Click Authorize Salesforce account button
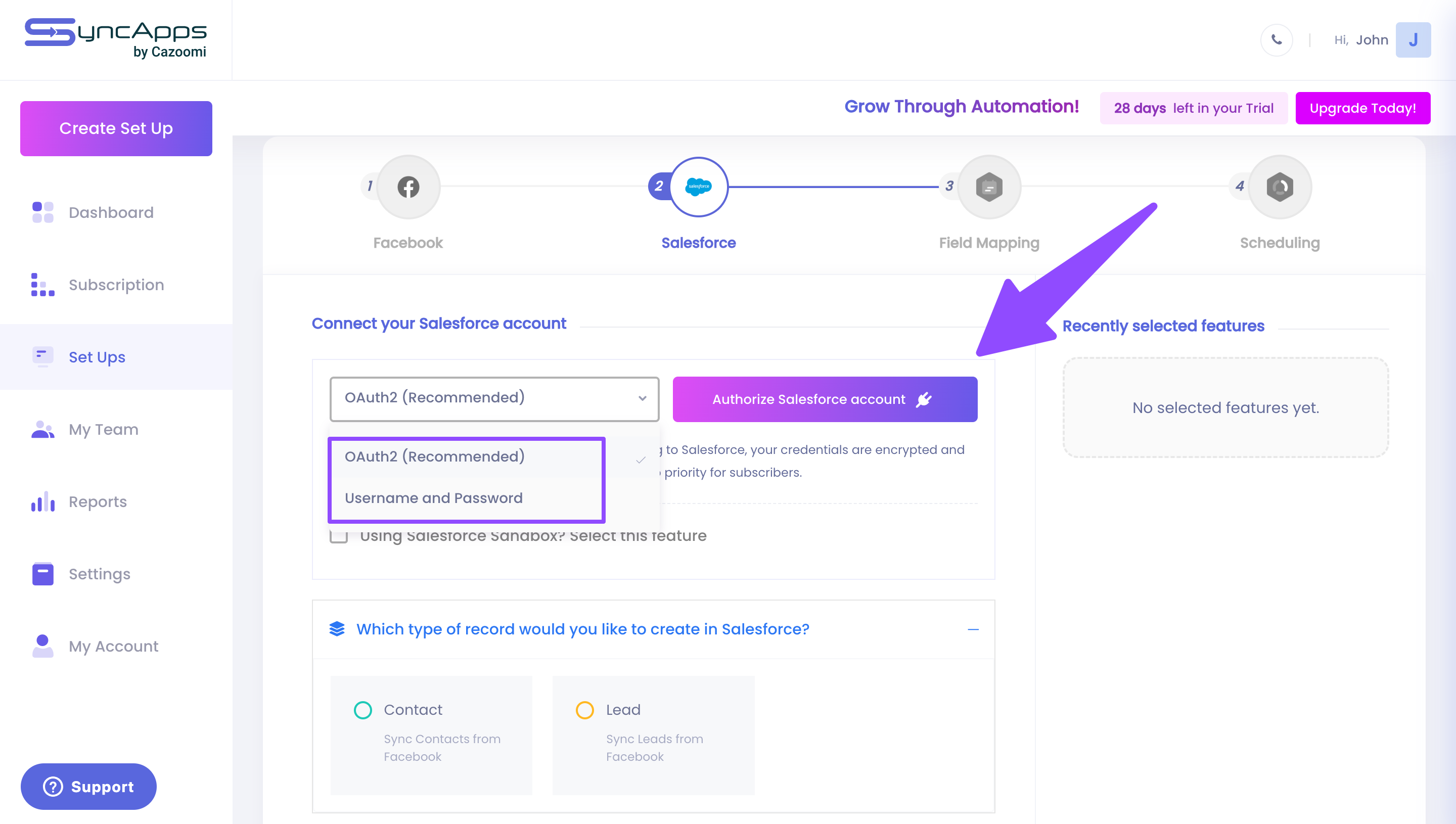 825,399
